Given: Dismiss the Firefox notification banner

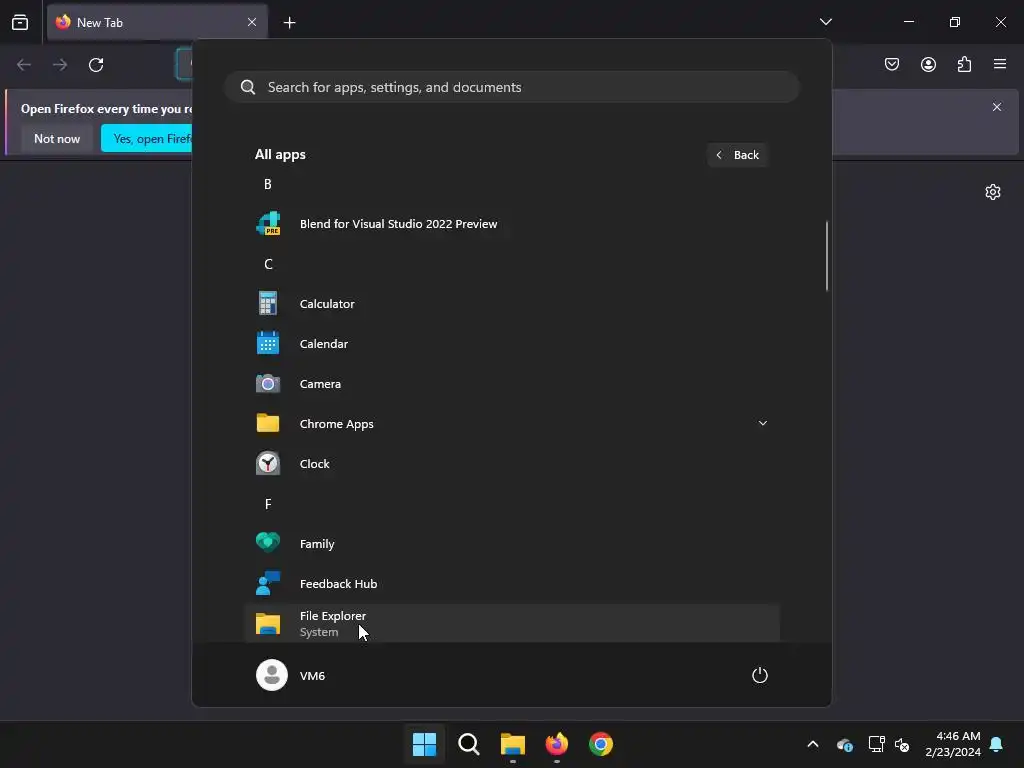Looking at the screenshot, I should tap(997, 107).
